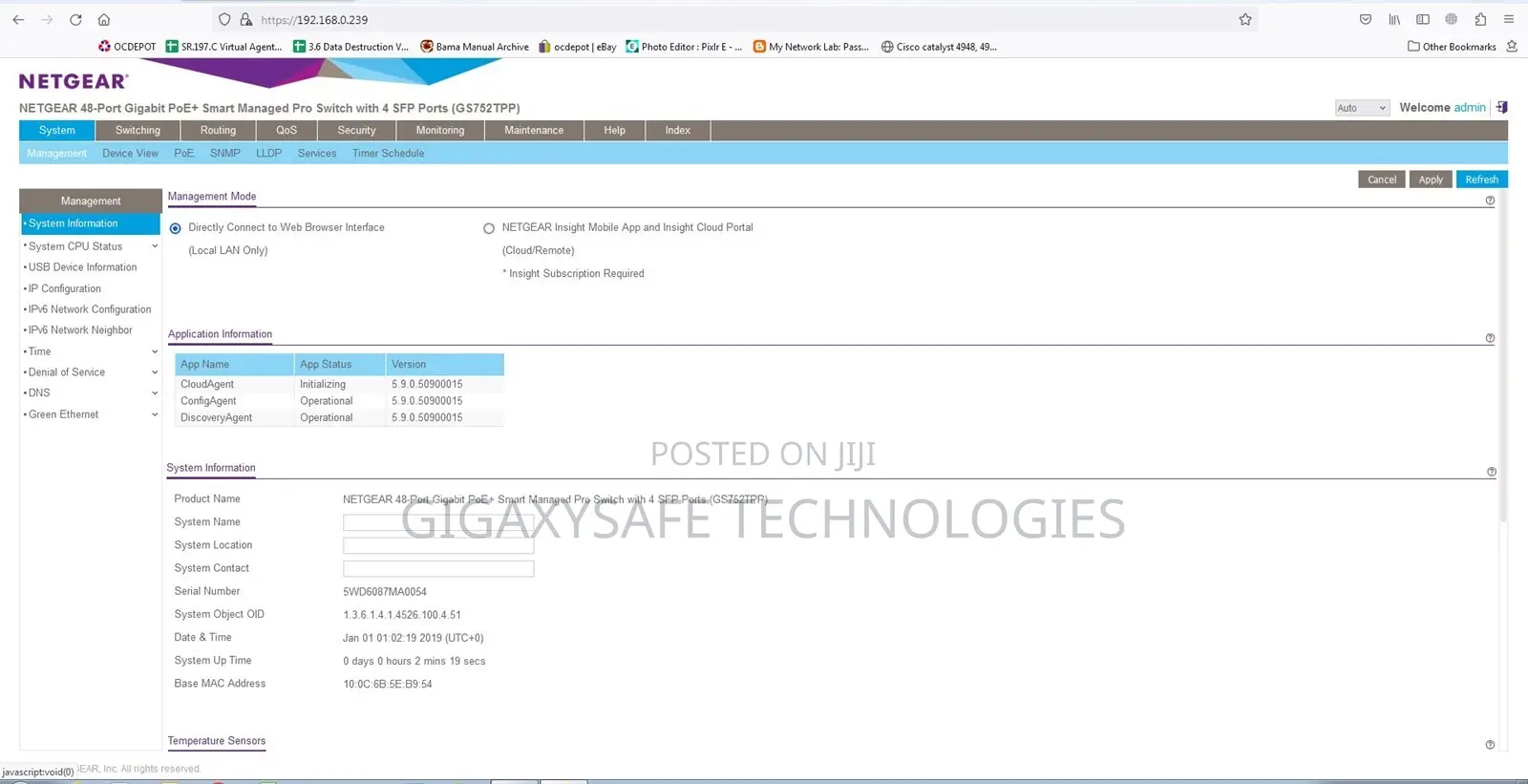
Task: Open USB Device Information page
Action: point(82,267)
